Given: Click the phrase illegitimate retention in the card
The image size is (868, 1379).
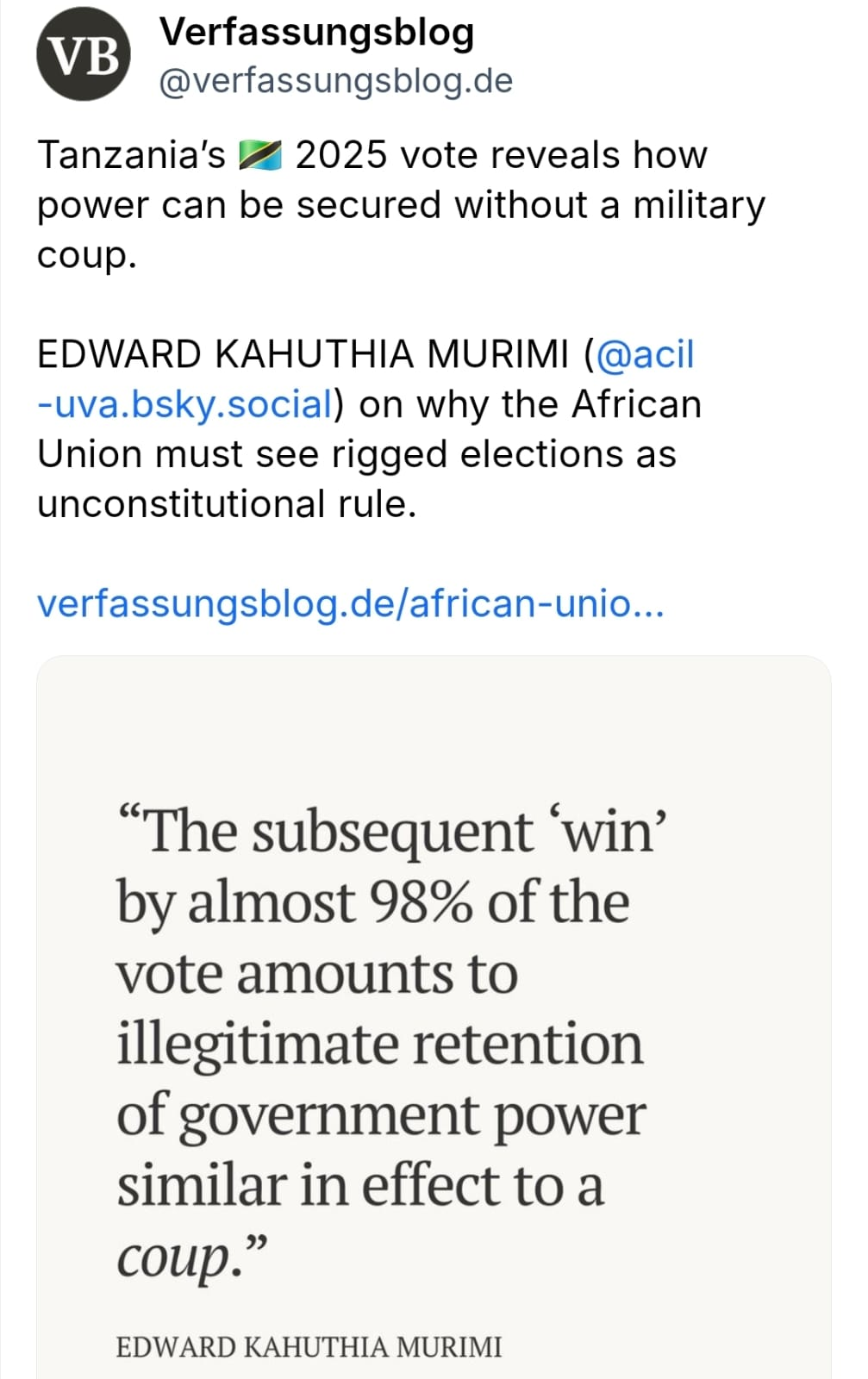Looking at the screenshot, I should (x=379, y=1044).
